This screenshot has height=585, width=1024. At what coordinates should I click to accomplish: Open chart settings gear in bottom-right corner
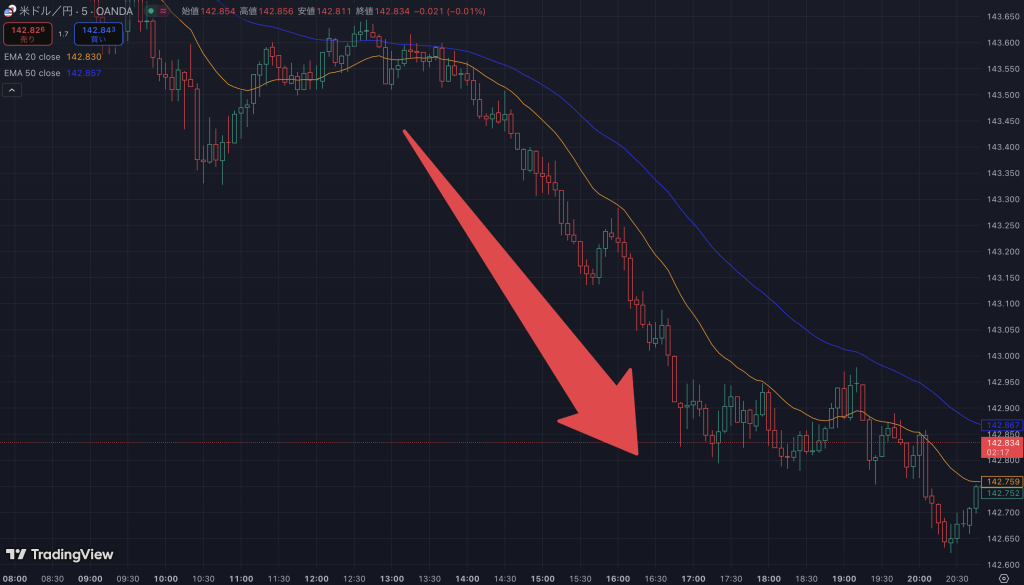click(x=1003, y=578)
